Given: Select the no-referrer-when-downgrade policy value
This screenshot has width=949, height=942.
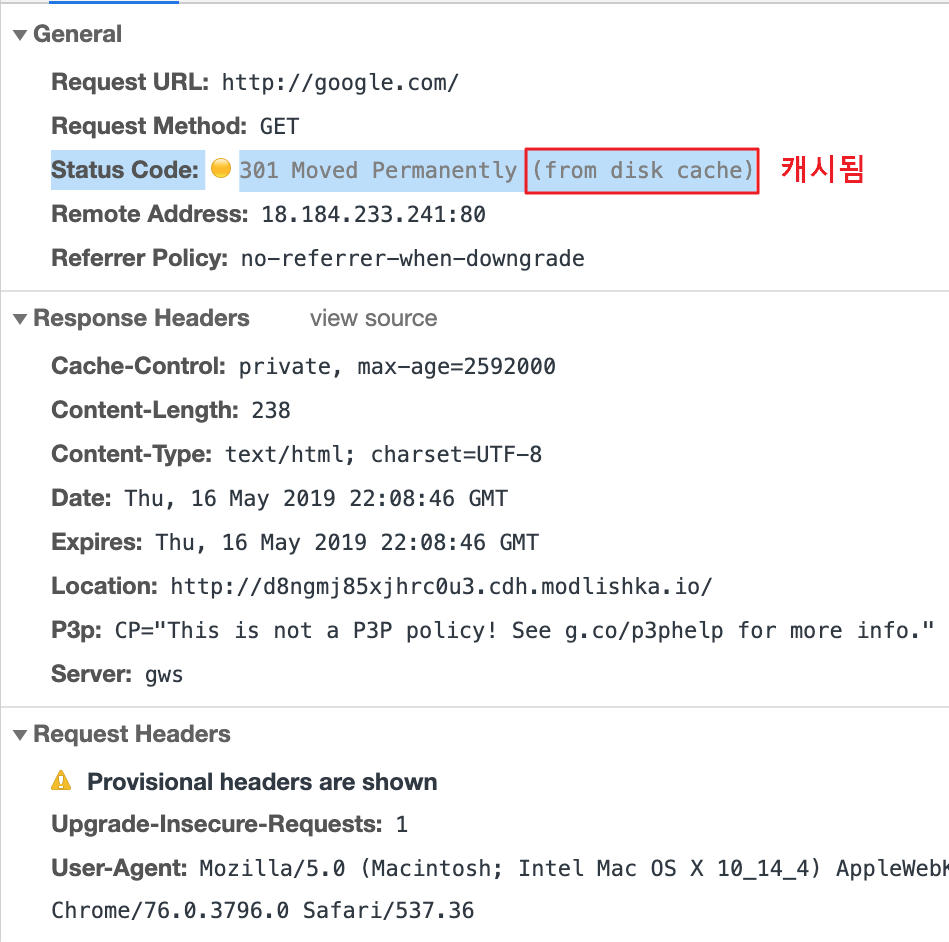Looking at the screenshot, I should tap(413, 259).
